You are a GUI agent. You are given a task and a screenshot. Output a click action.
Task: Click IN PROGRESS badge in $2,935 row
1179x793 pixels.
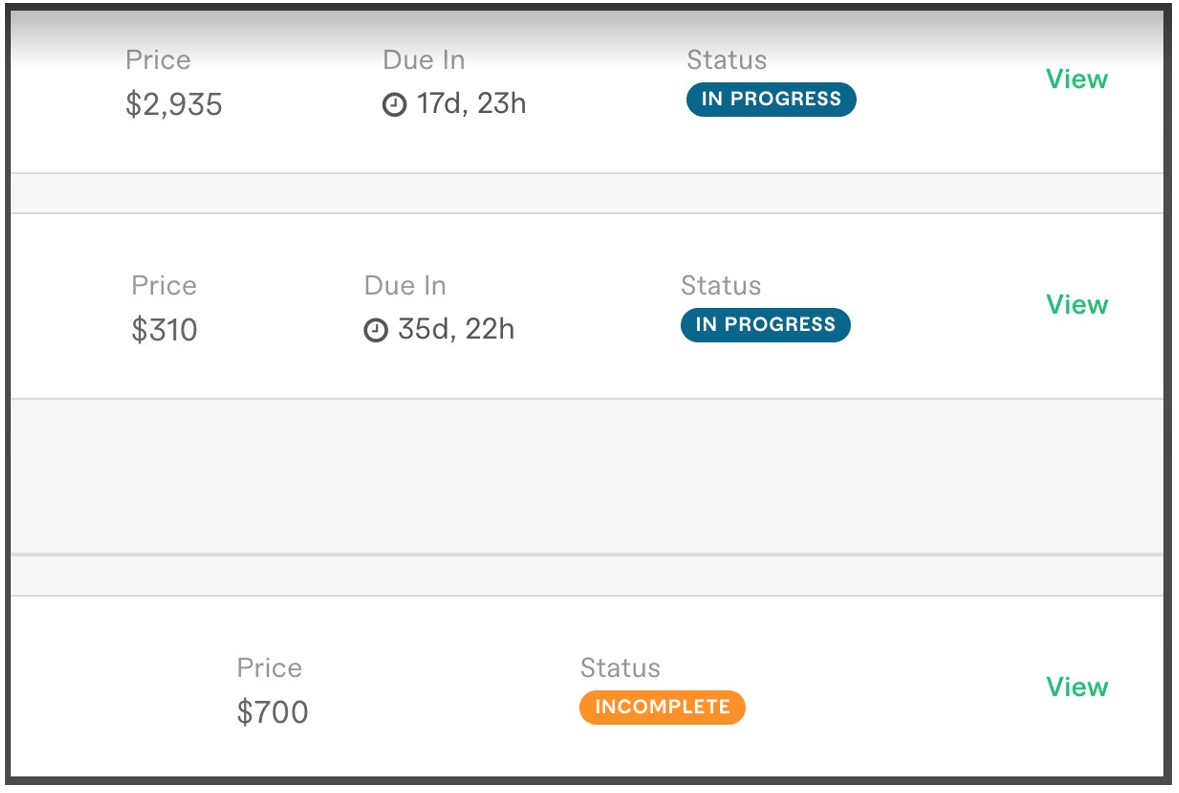770,99
